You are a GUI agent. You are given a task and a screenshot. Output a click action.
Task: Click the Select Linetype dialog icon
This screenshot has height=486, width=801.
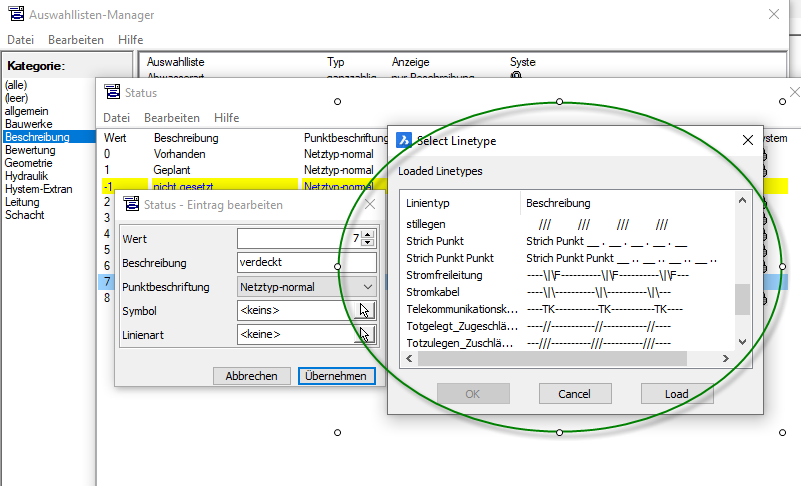coord(404,141)
